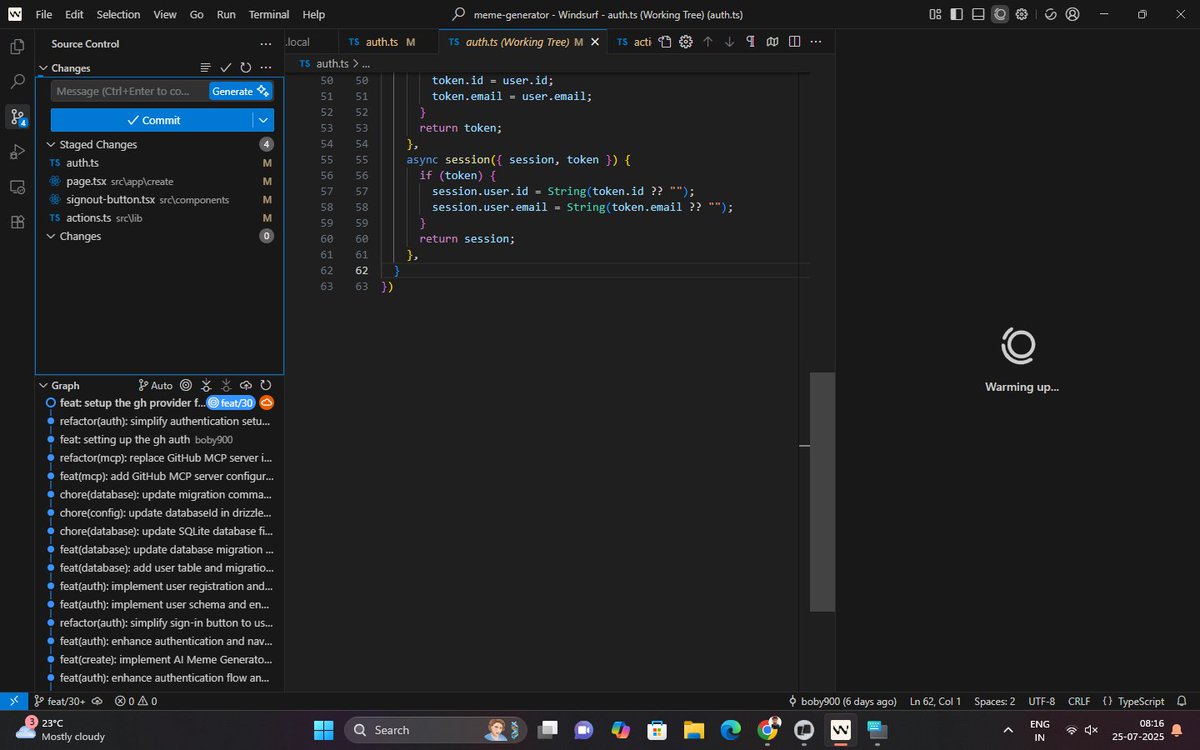Image resolution: width=1200 pixels, height=750 pixels.
Task: Click the commit checkmark icon in Changes header
Action: point(225,67)
